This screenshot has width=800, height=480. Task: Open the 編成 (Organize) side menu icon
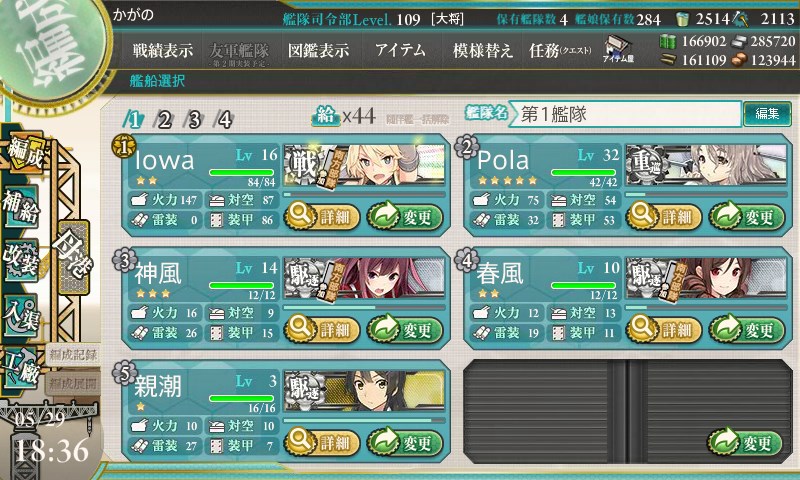coord(24,153)
